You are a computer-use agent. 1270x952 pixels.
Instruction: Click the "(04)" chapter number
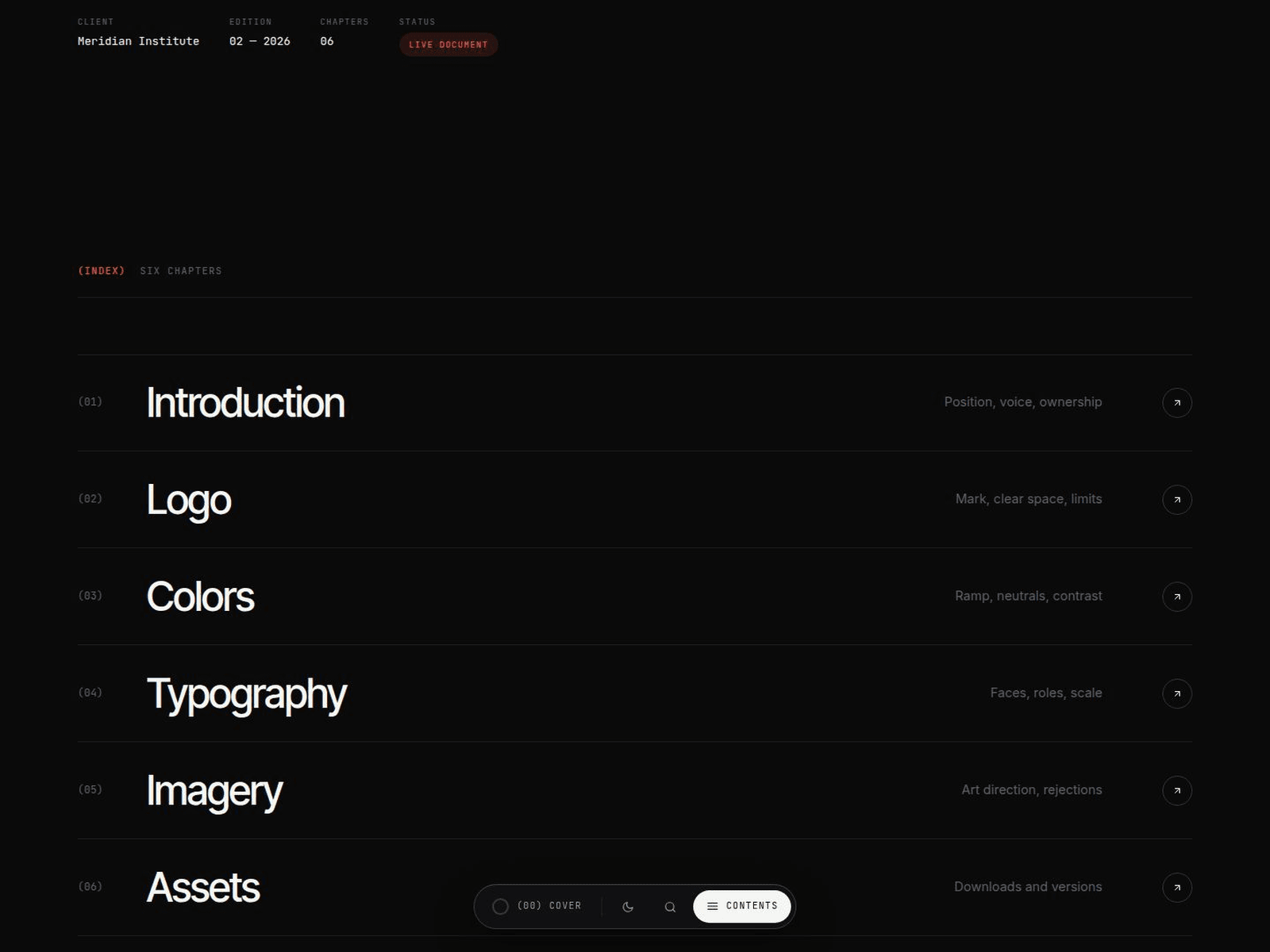point(90,692)
